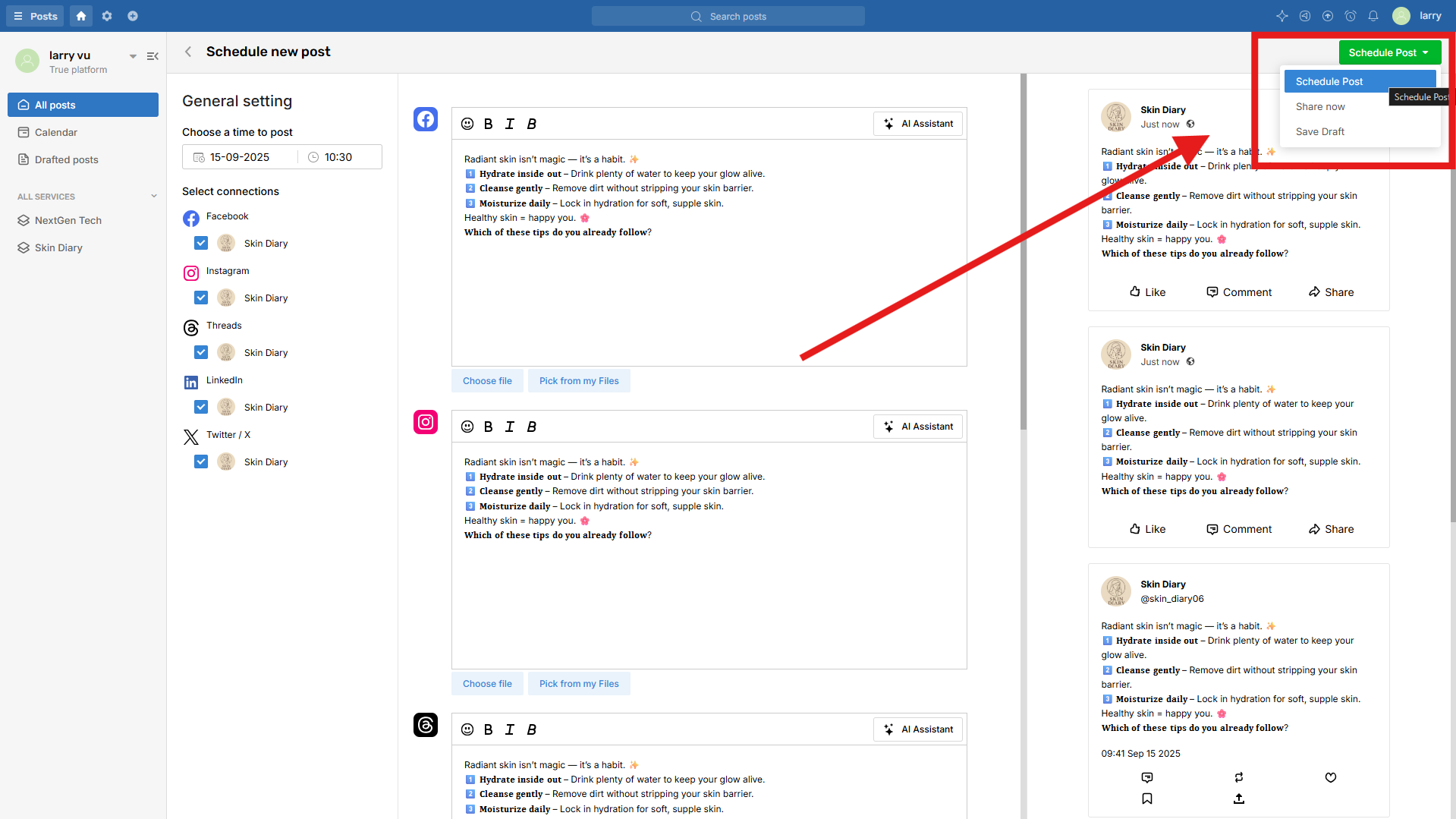Click the back arrow beside Schedule new post

[x=188, y=52]
